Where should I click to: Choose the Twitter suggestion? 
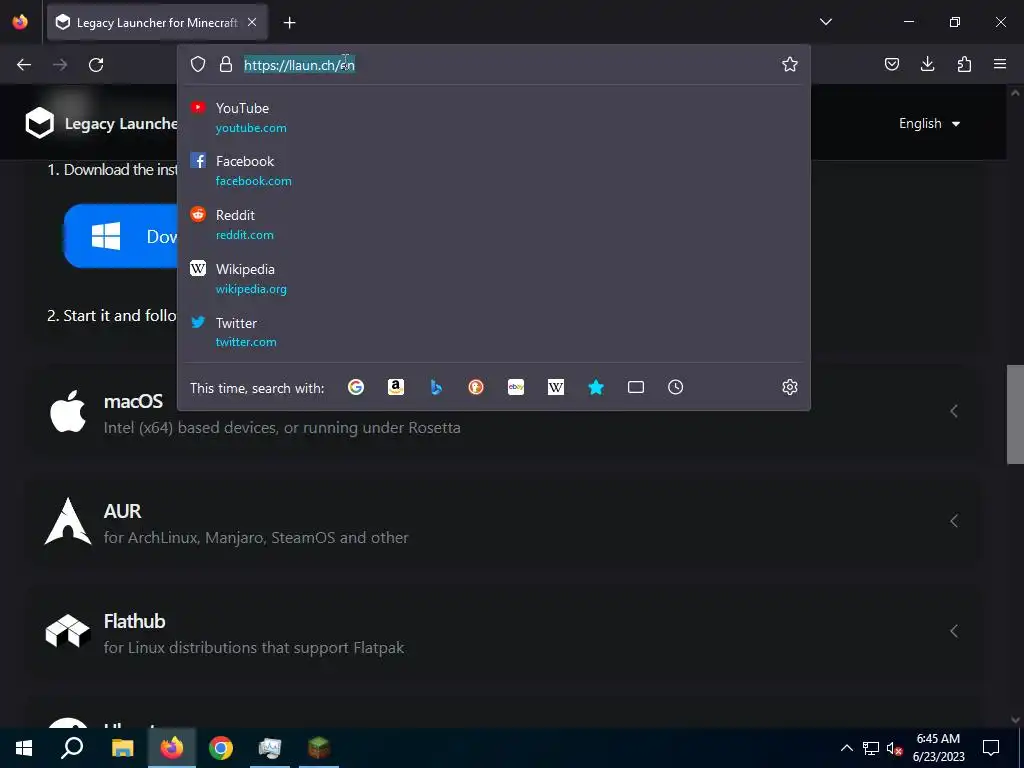[494, 332]
